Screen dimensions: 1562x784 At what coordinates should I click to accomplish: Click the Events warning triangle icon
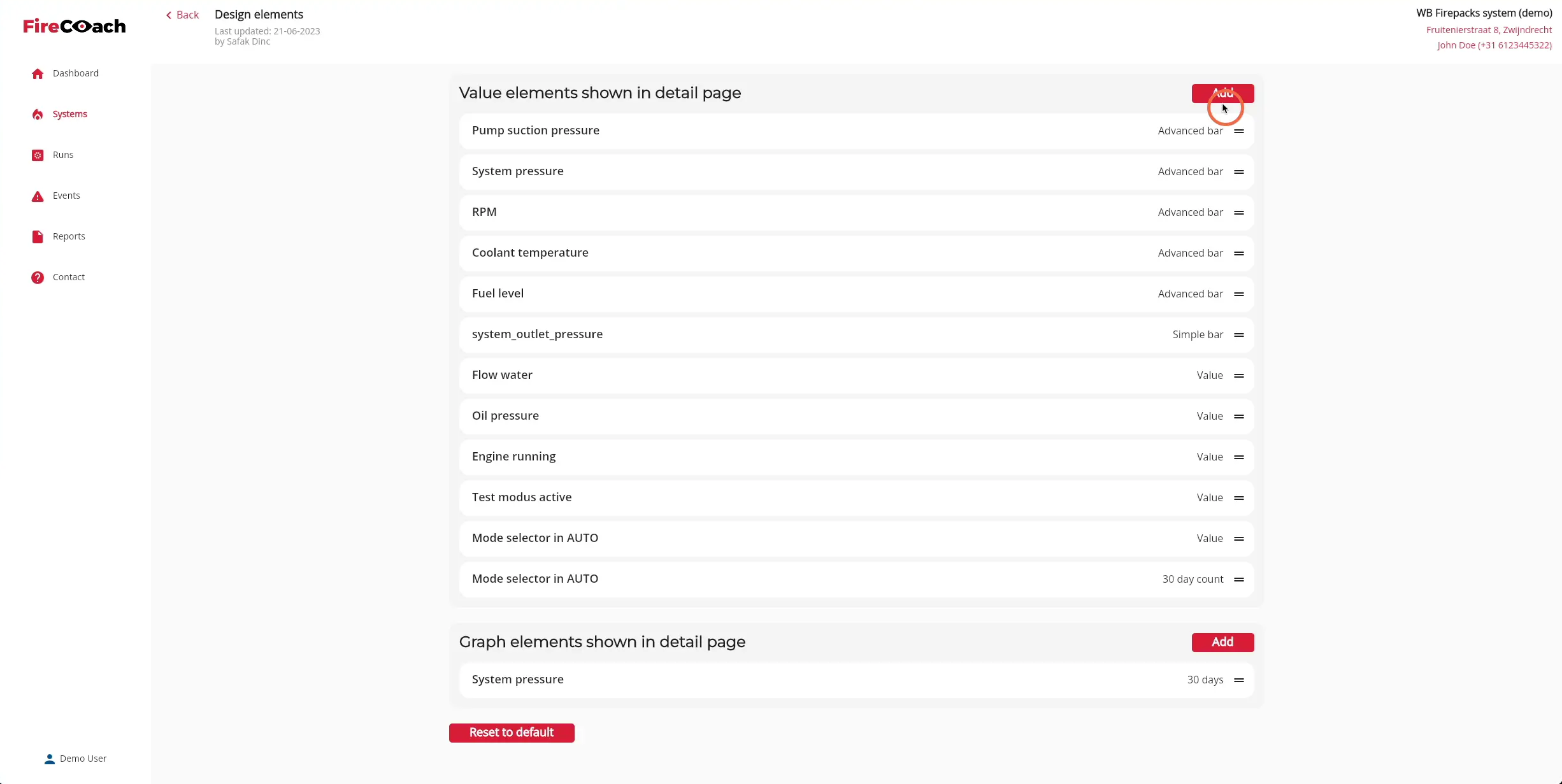click(38, 196)
